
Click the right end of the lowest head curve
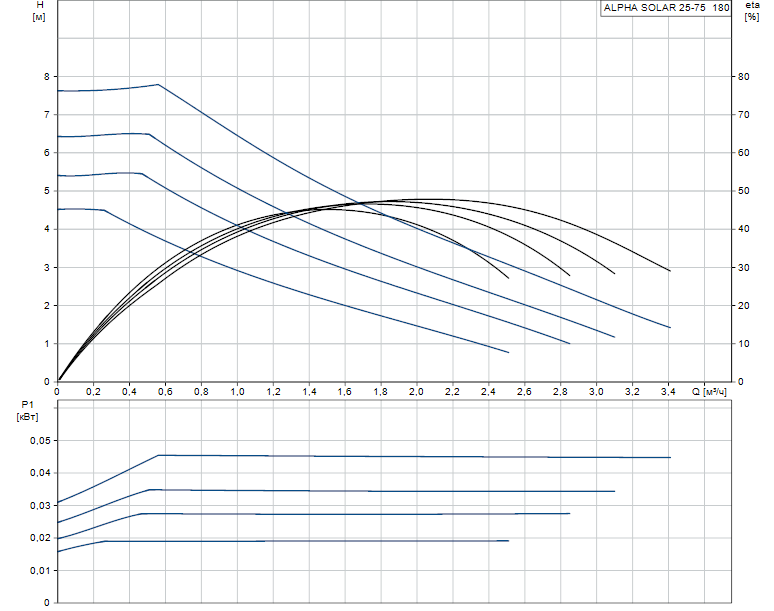click(508, 352)
